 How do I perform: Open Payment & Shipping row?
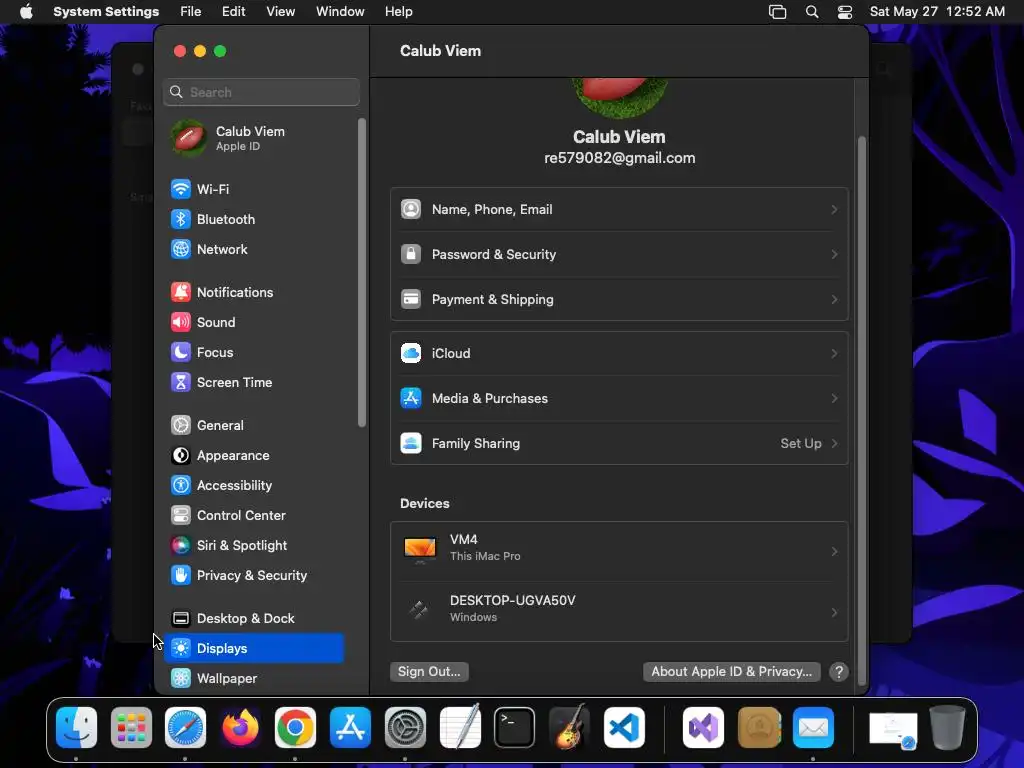619,300
